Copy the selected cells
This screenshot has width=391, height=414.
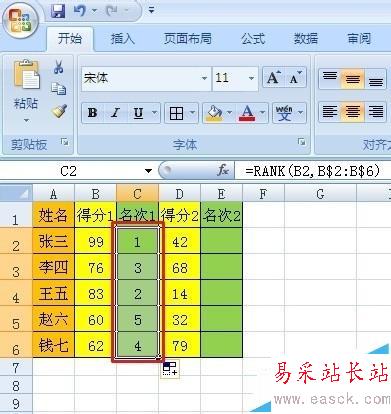pyautogui.click(x=59, y=89)
